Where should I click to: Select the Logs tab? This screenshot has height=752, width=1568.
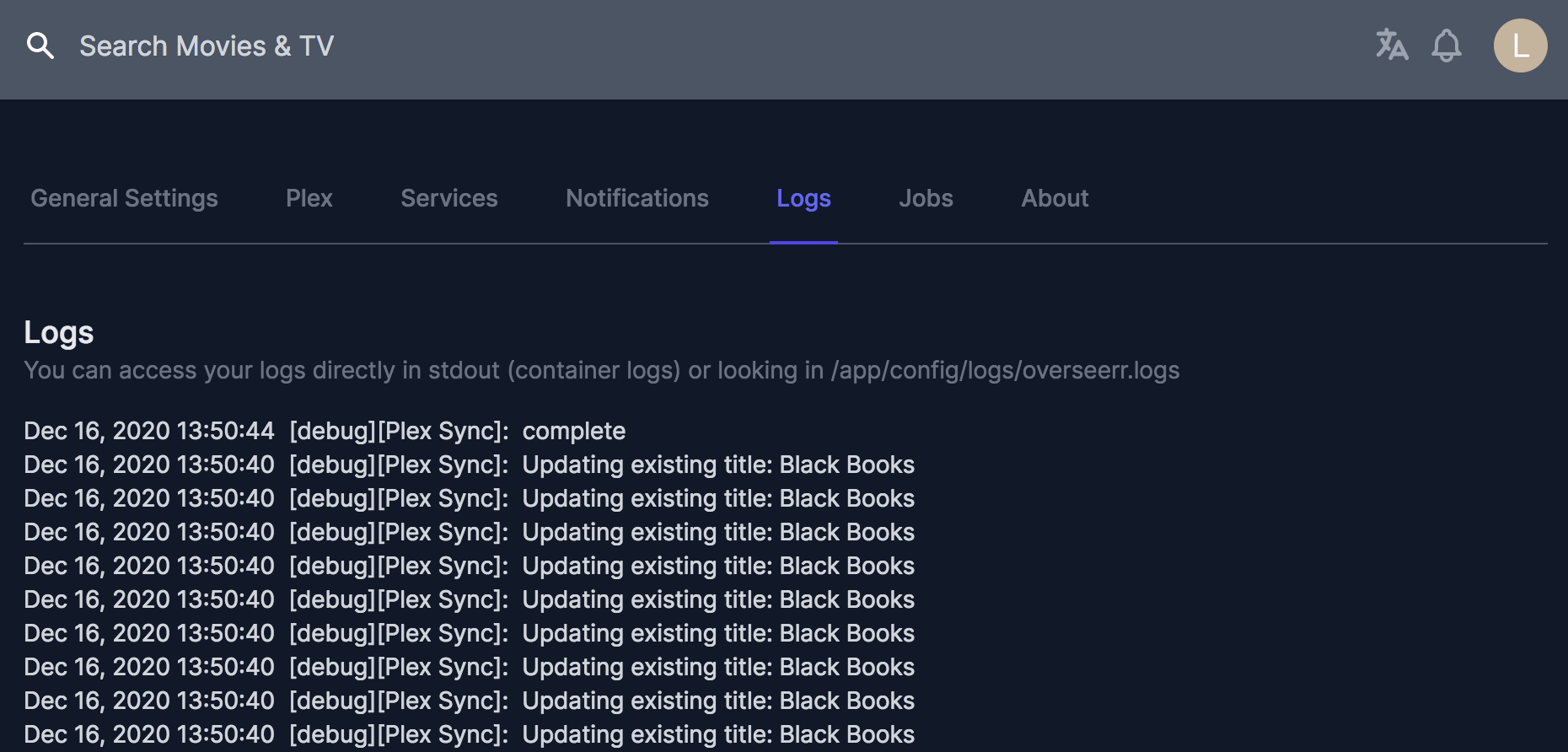click(x=803, y=198)
